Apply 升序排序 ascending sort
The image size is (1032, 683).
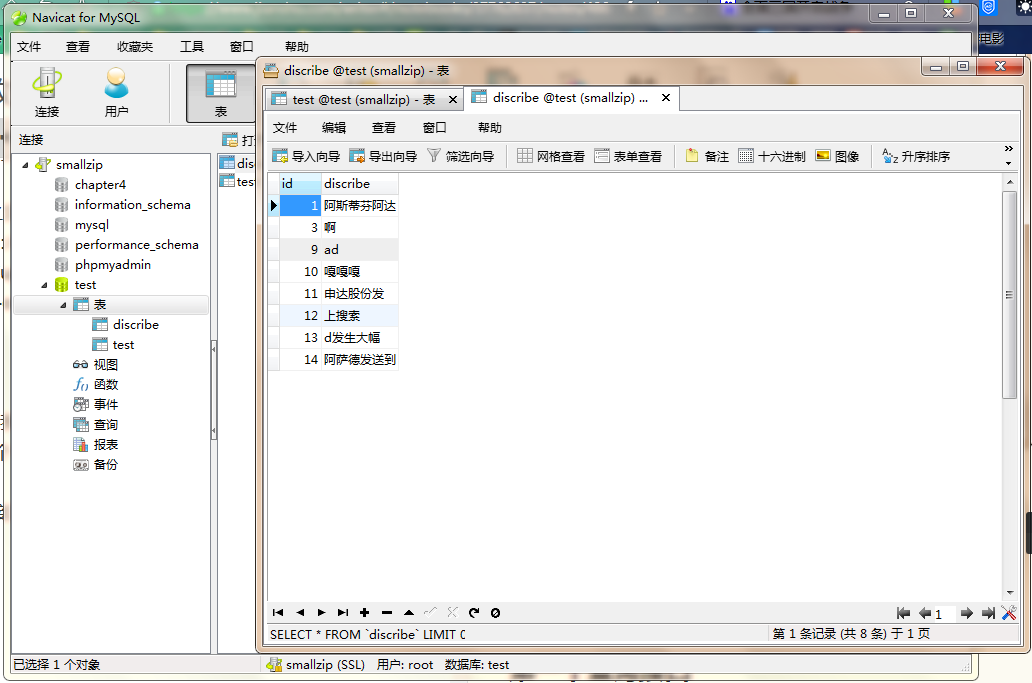coord(916,157)
